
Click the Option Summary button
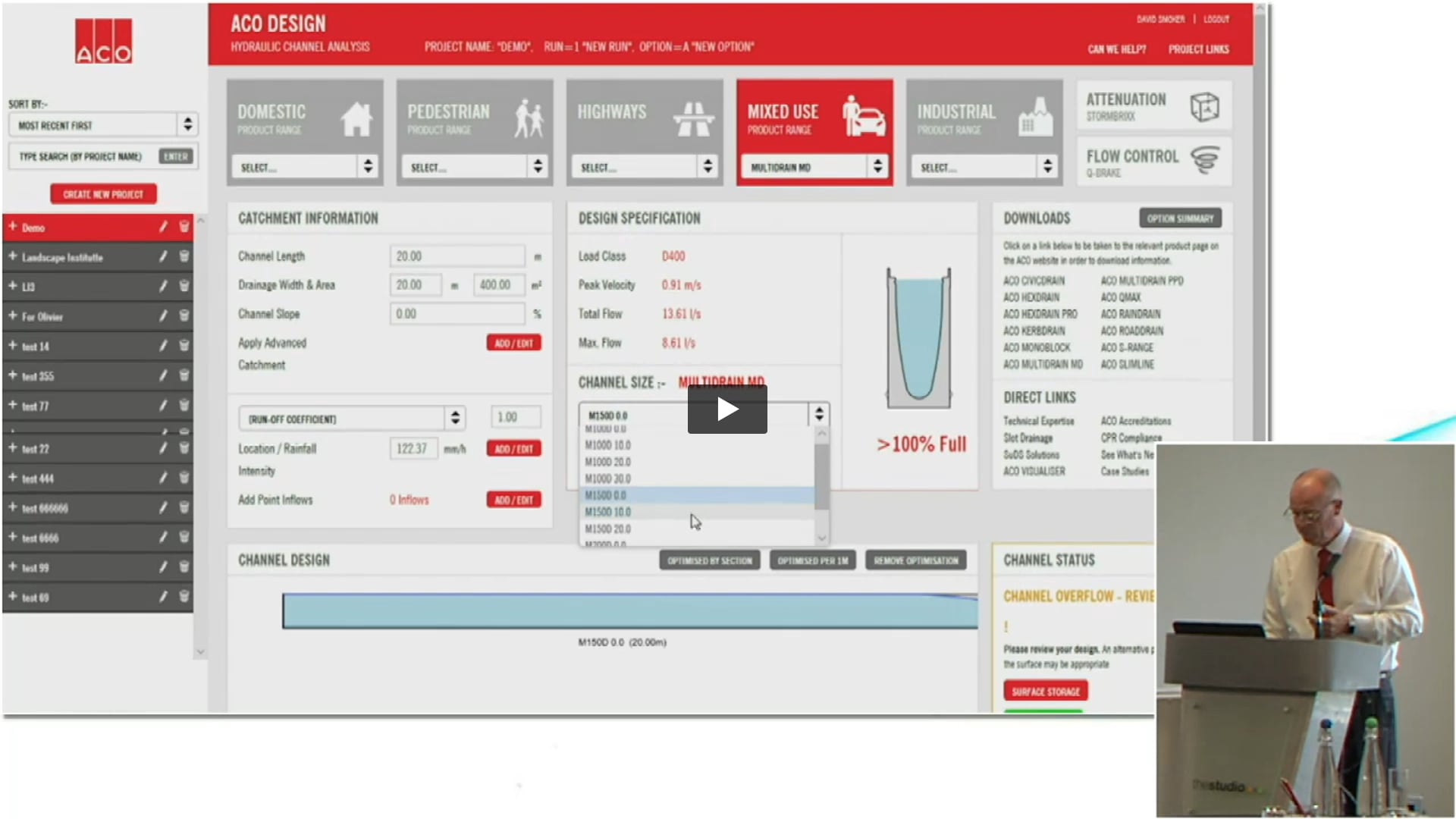coord(1180,218)
